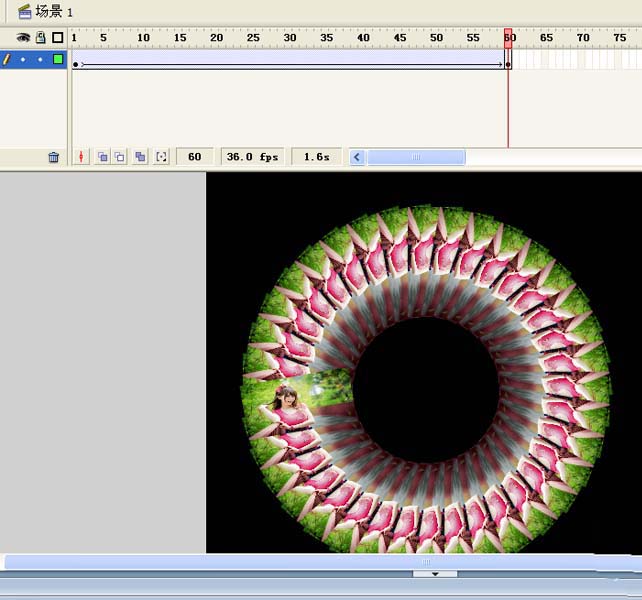Enable the onion skin button
This screenshot has width=642, height=600.
(x=102, y=157)
